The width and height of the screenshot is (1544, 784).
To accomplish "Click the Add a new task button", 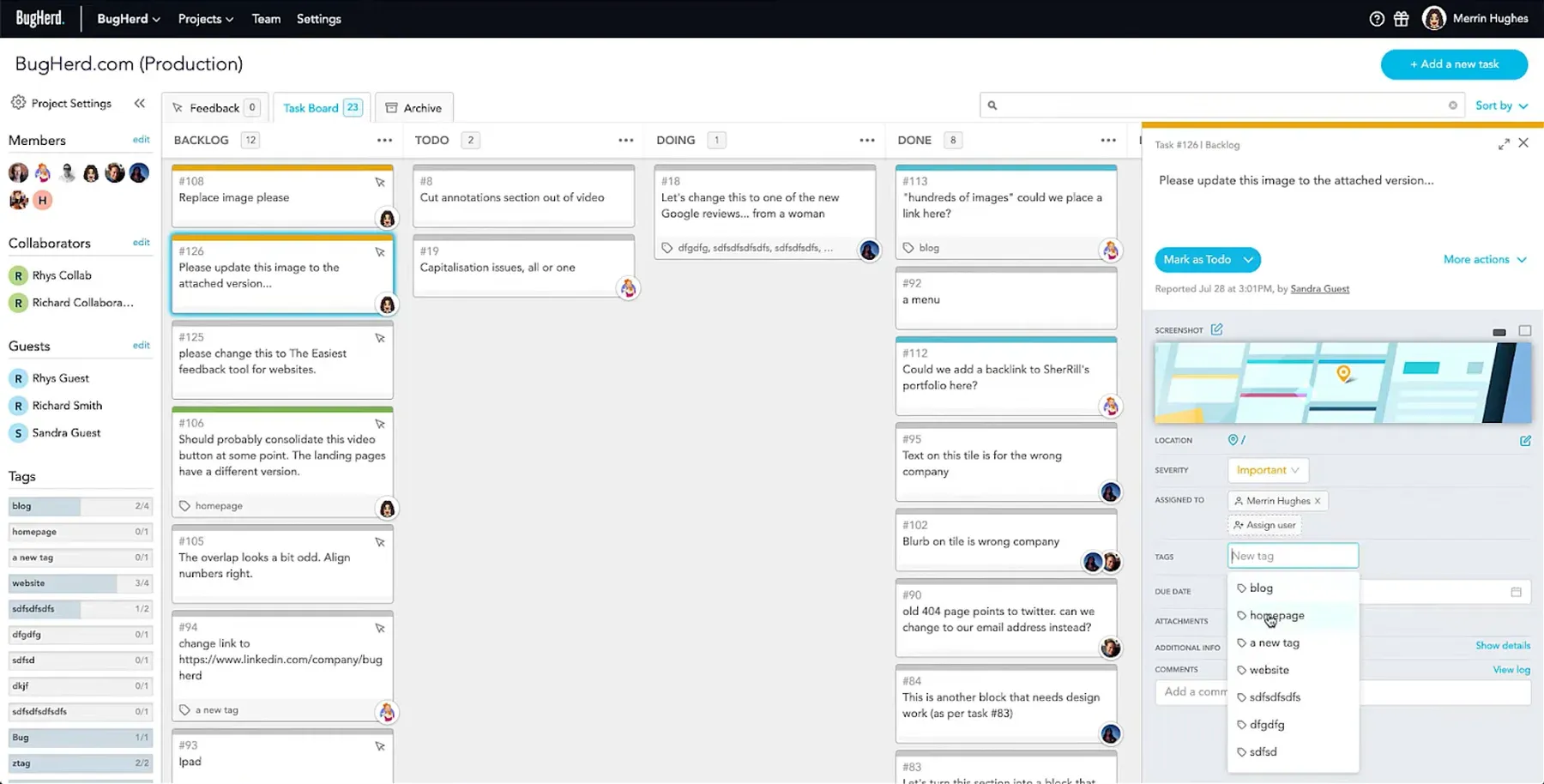I will tap(1453, 63).
